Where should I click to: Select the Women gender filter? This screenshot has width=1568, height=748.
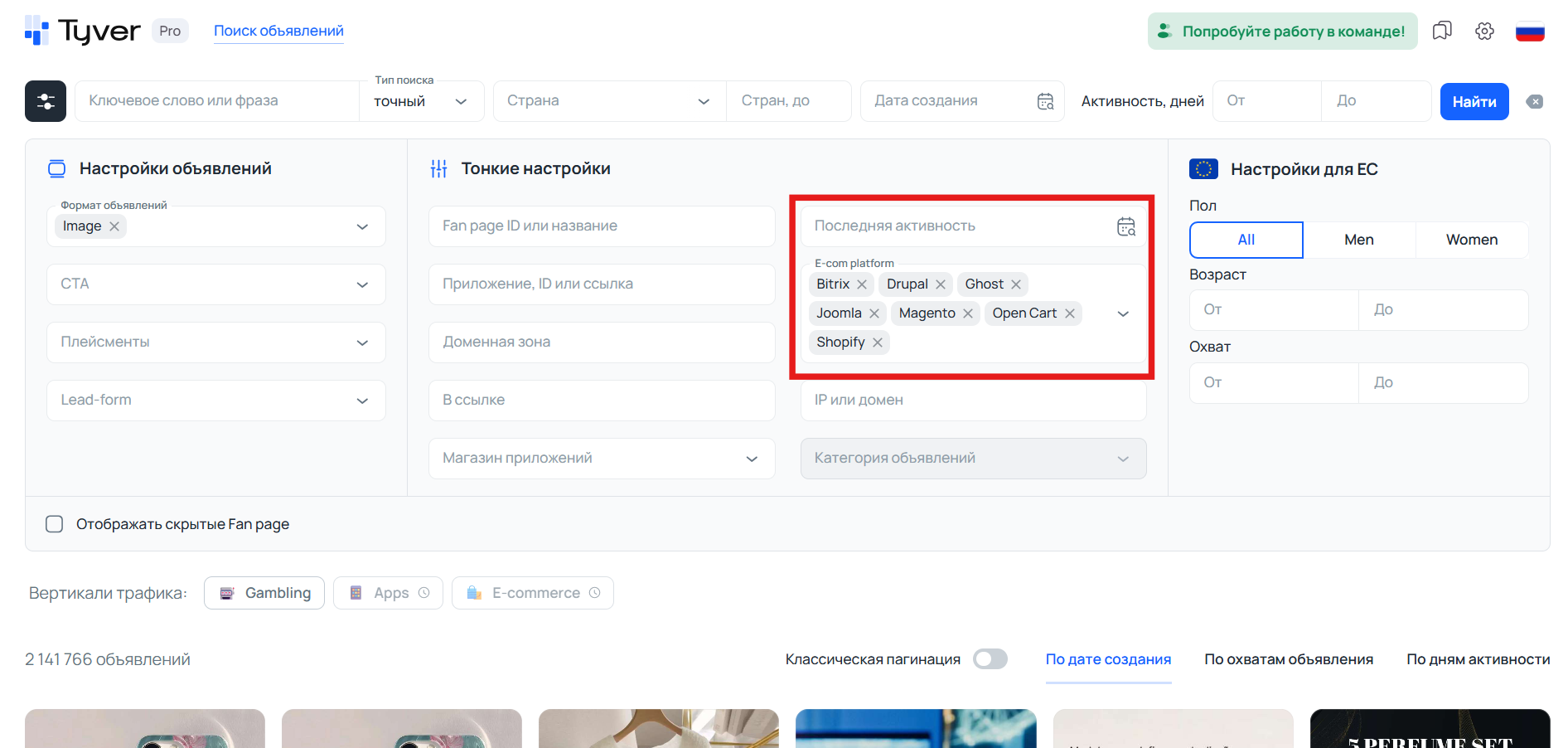point(1472,240)
